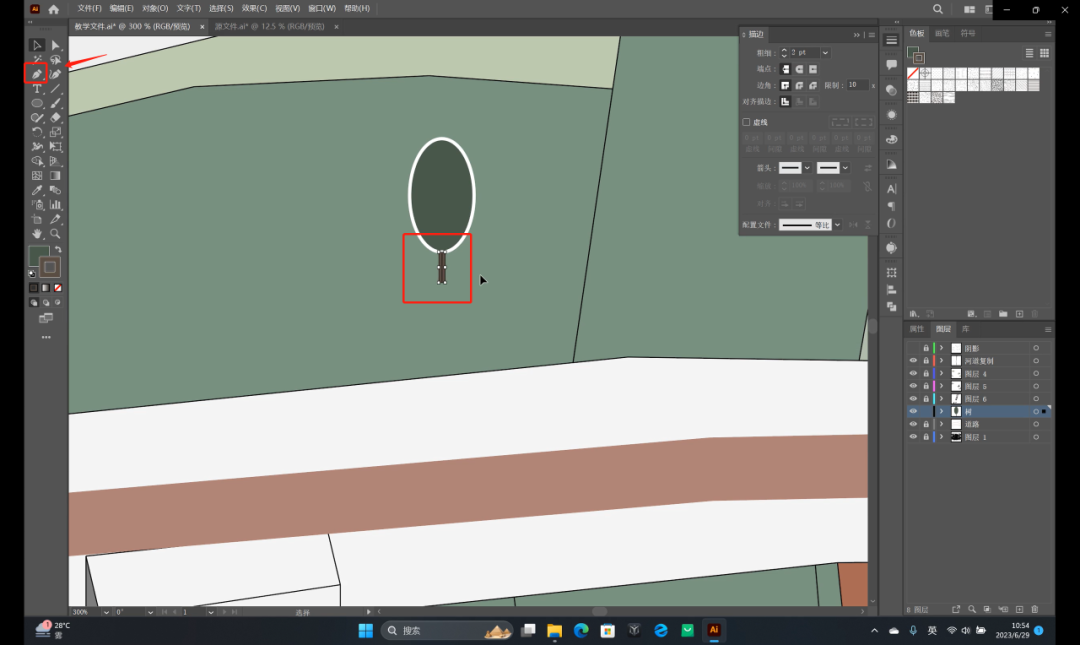Screen dimensions: 1080x645
Task: Expand the 树 layer contents
Action: point(942,411)
